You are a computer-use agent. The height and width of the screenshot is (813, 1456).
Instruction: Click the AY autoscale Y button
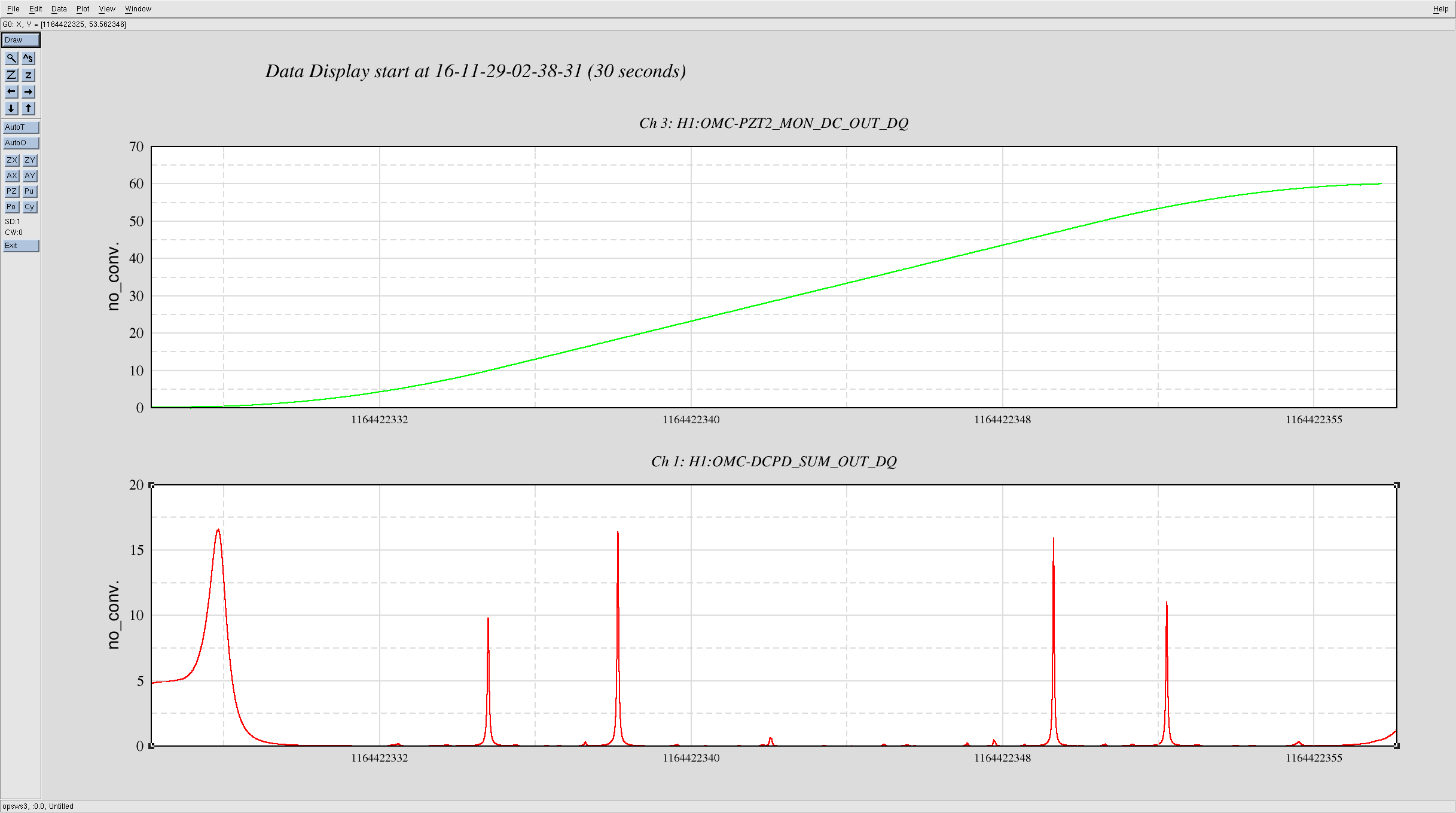(30, 176)
